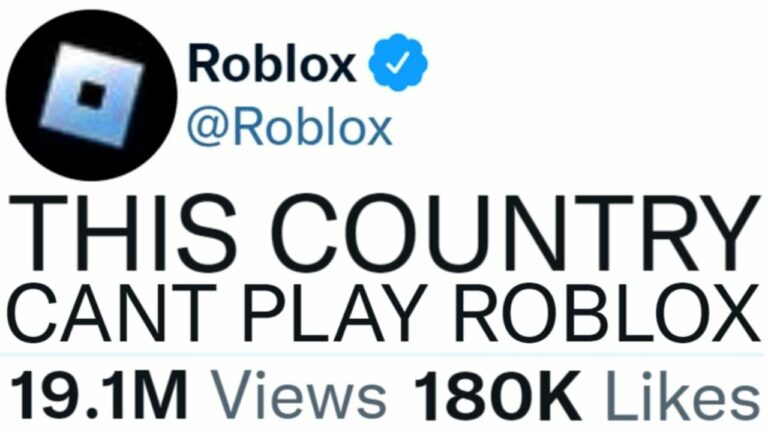Click the tilted square Roblox logo

click(x=92, y=95)
